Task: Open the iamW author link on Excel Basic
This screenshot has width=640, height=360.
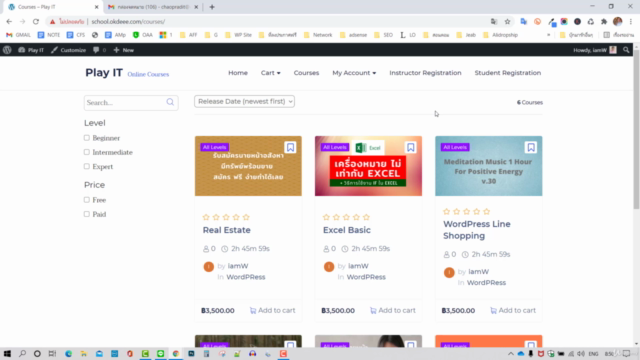Action: click(x=358, y=266)
